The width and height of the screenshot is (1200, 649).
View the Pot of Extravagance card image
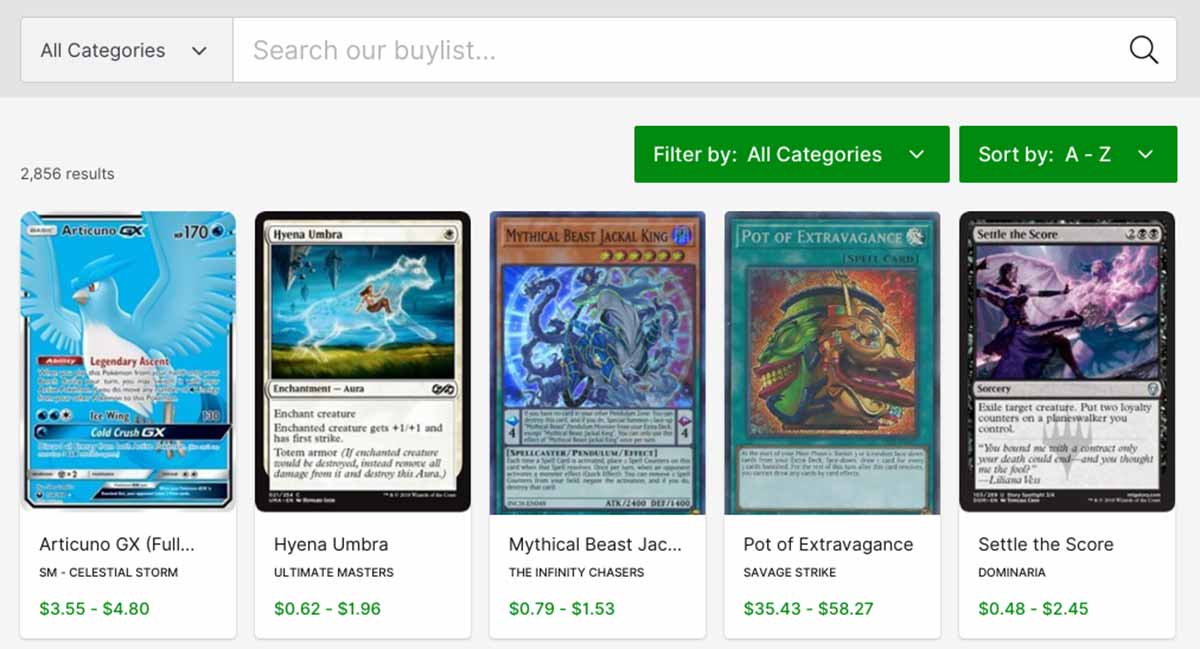click(832, 362)
